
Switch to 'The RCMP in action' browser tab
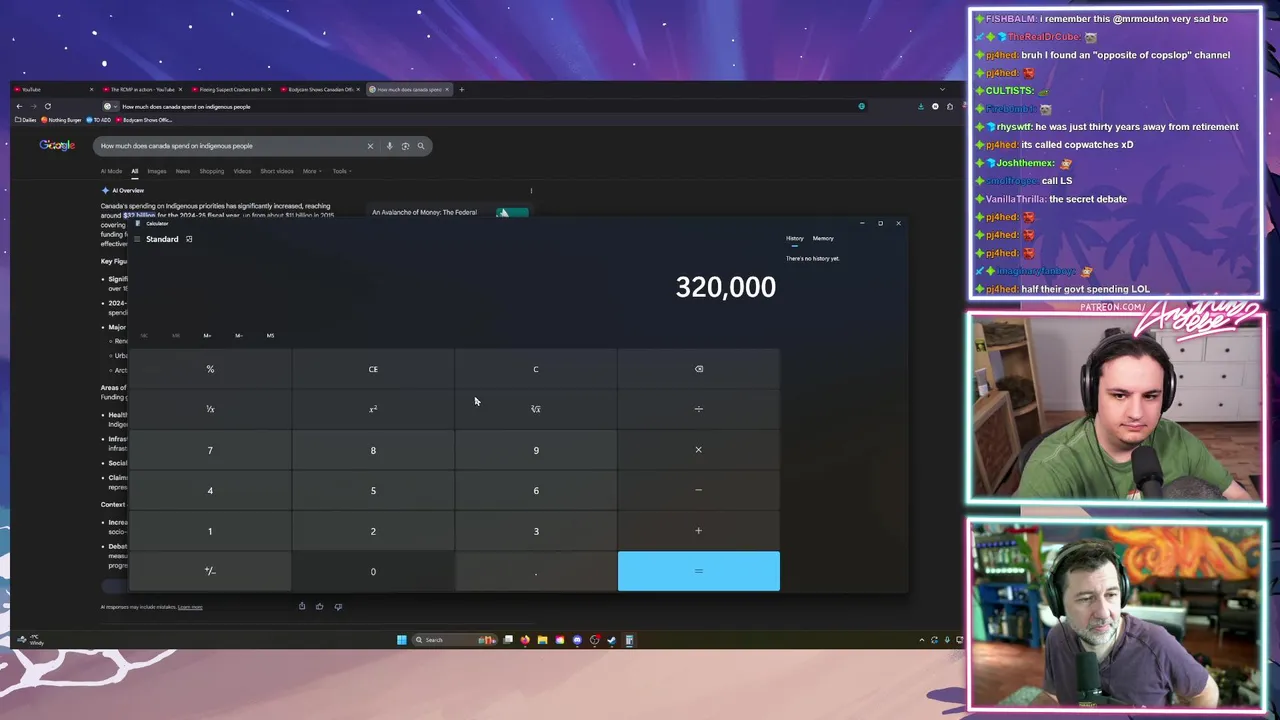pos(143,90)
